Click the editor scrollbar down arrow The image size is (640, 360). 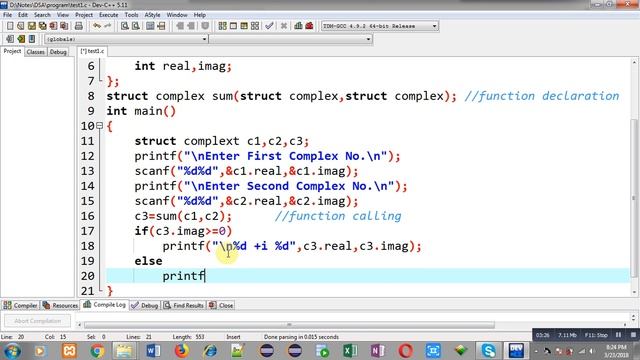[634, 292]
